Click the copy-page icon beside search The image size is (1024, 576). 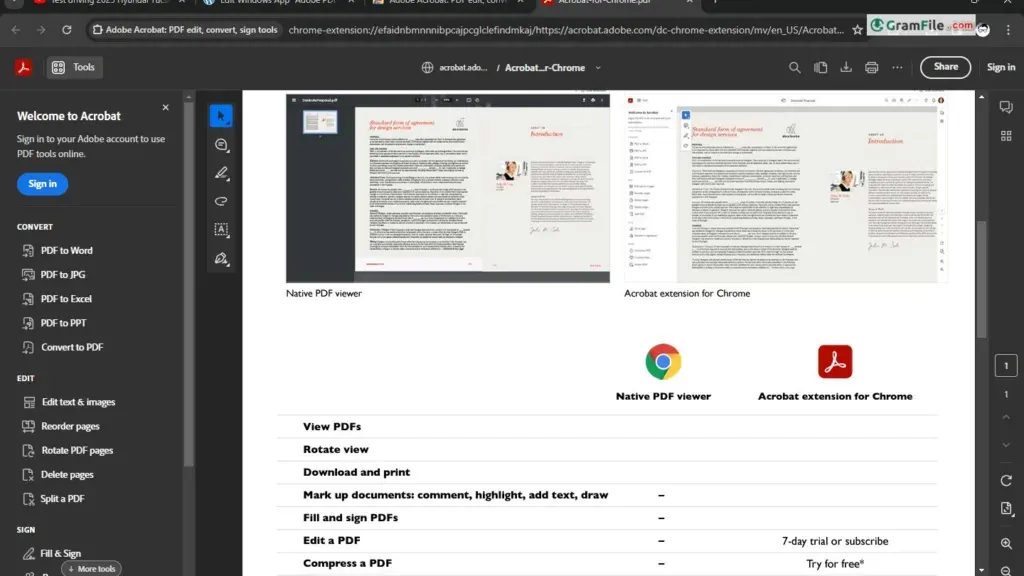click(x=820, y=67)
